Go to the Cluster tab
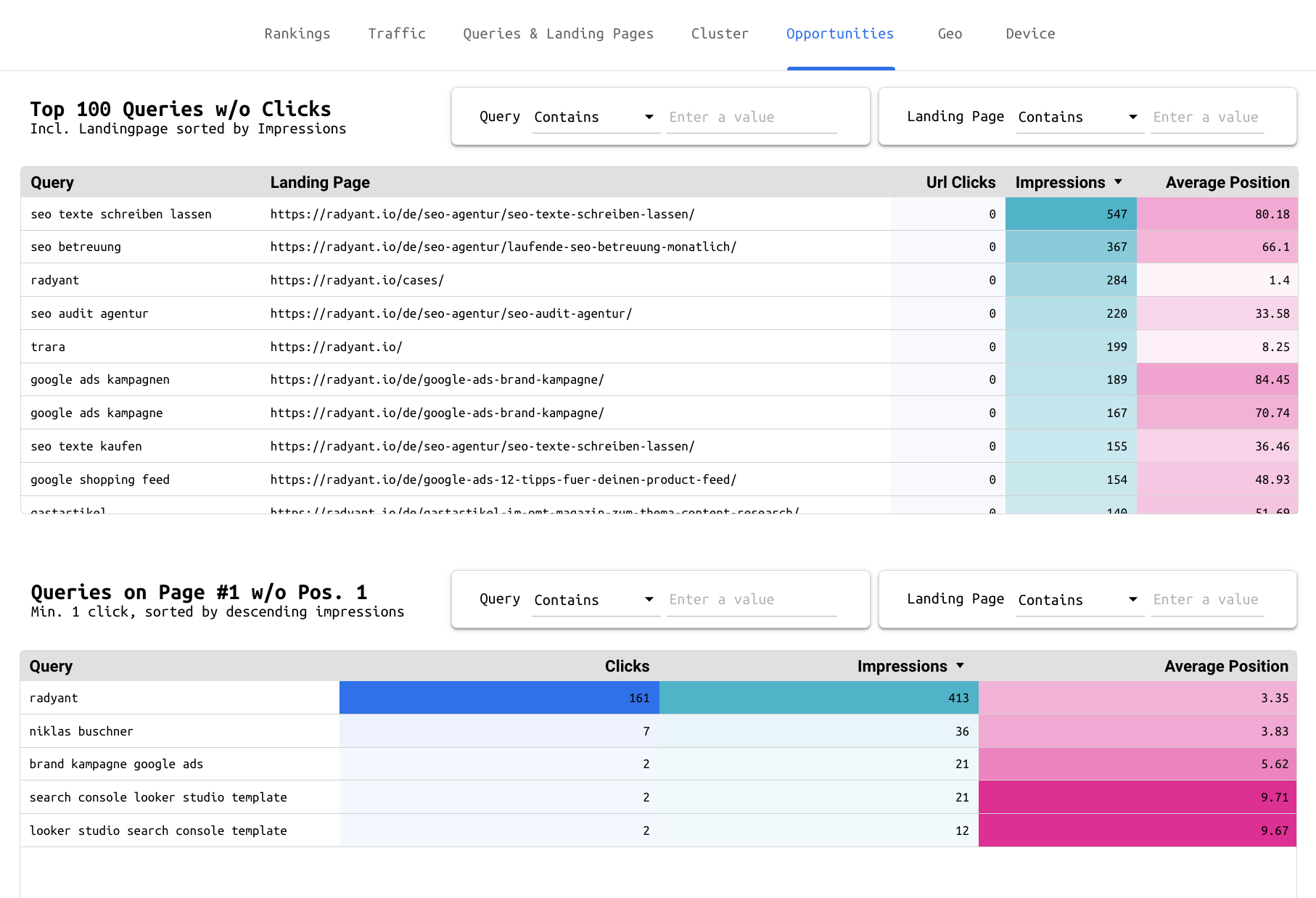 coord(720,33)
